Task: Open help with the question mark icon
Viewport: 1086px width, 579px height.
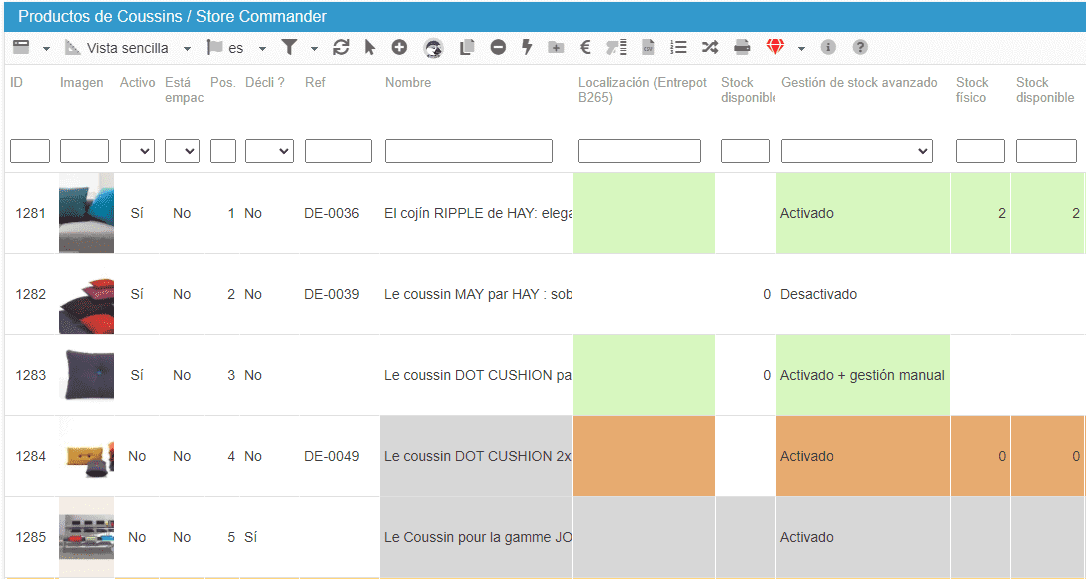Action: click(860, 48)
